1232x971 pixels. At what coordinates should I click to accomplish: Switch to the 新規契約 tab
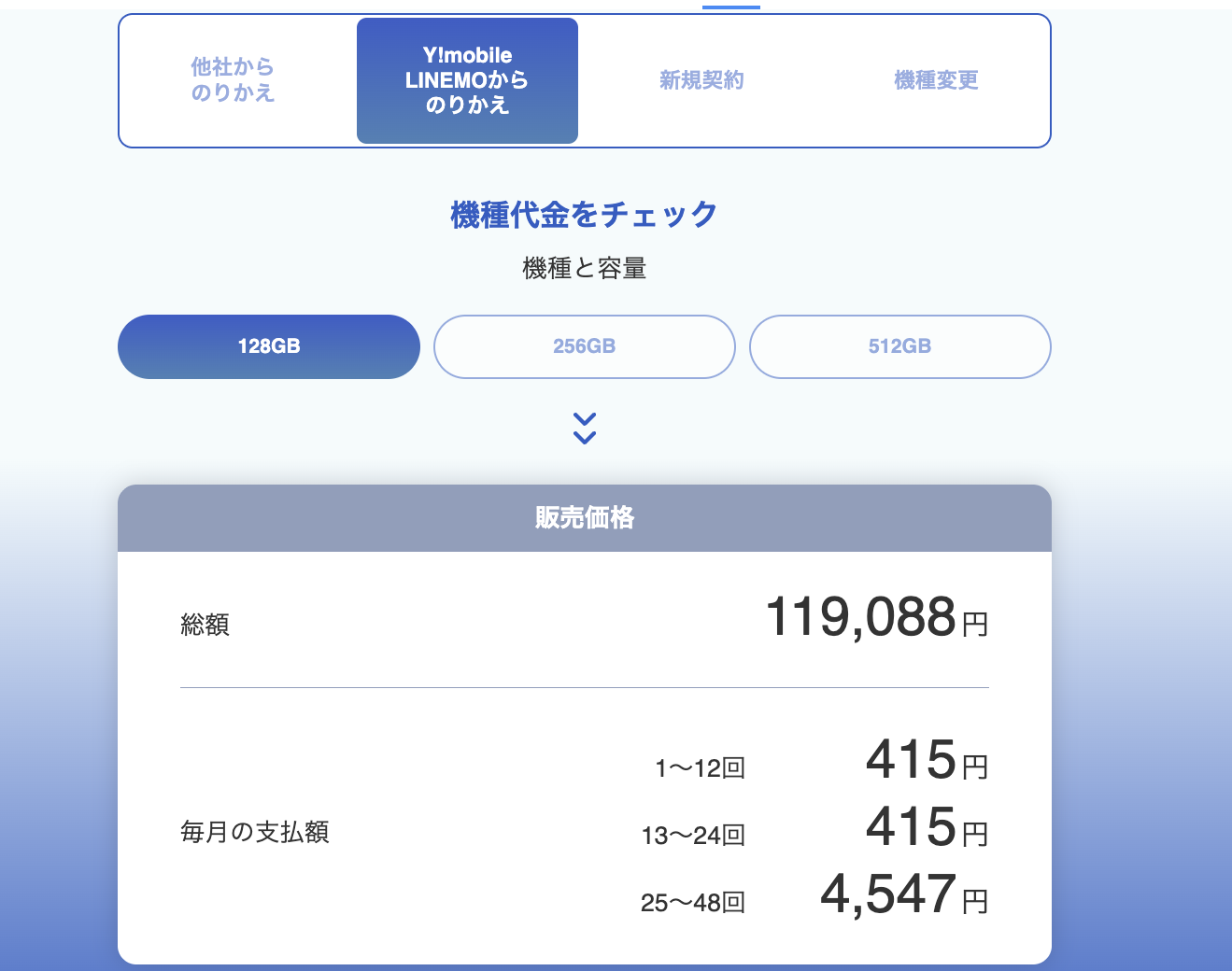tap(701, 80)
